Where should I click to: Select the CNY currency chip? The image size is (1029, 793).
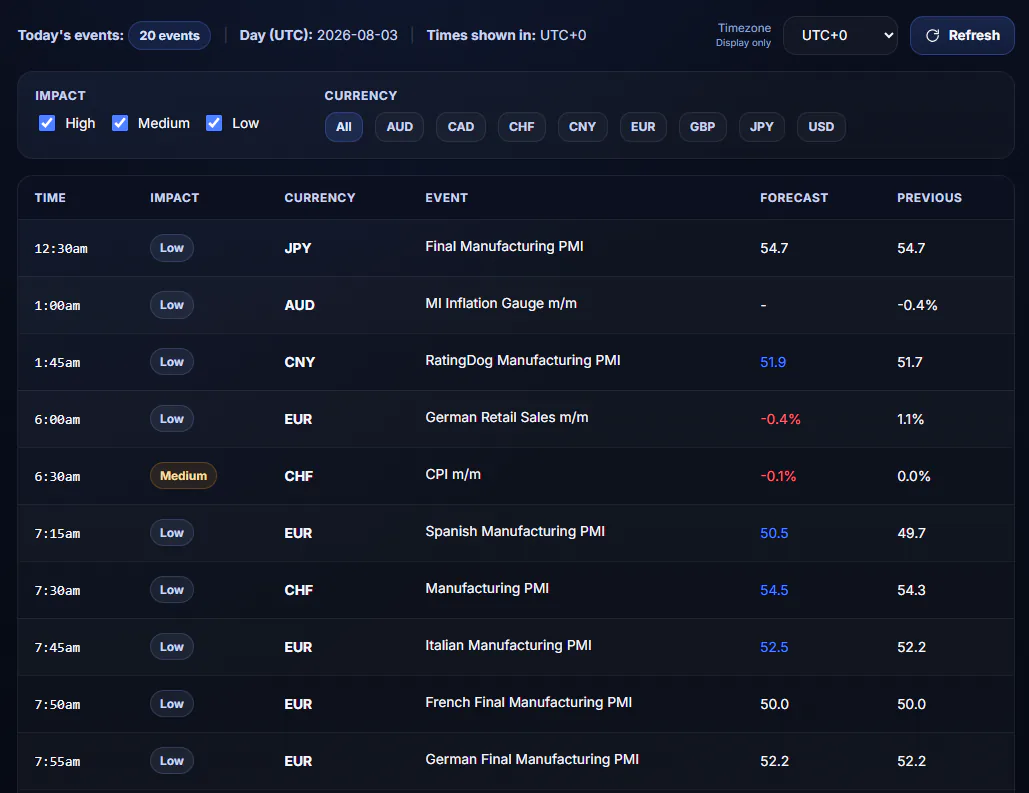(x=582, y=127)
